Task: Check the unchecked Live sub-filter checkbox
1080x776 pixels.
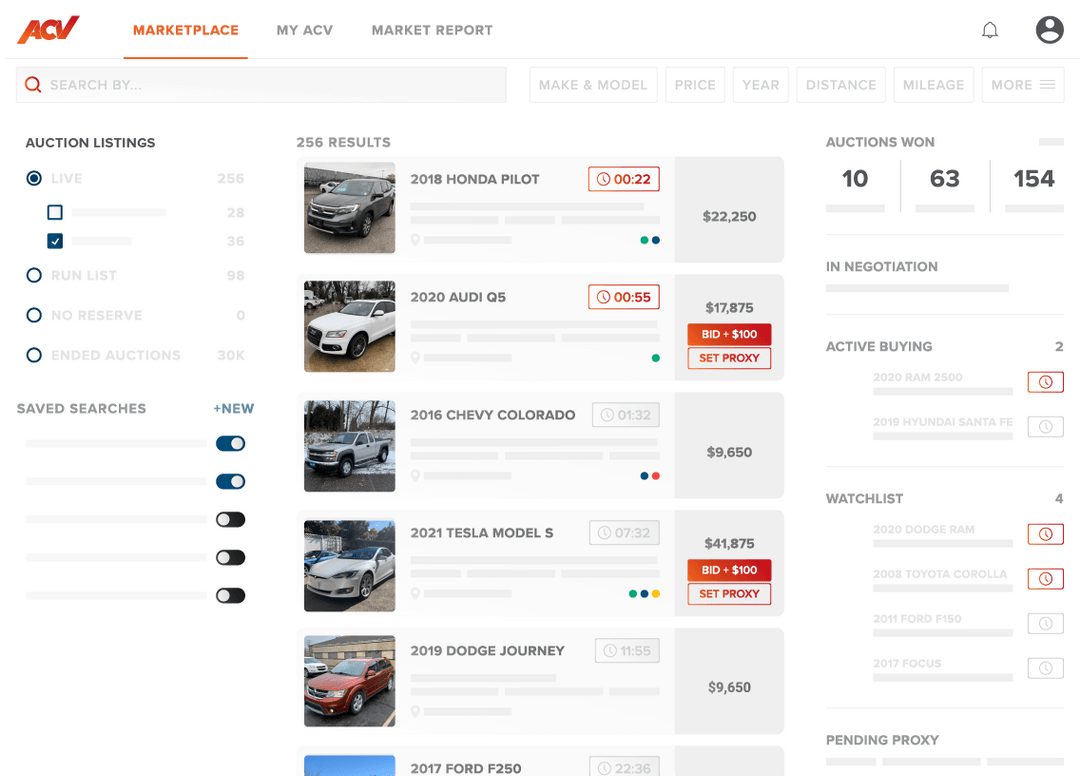Action: coord(55,212)
